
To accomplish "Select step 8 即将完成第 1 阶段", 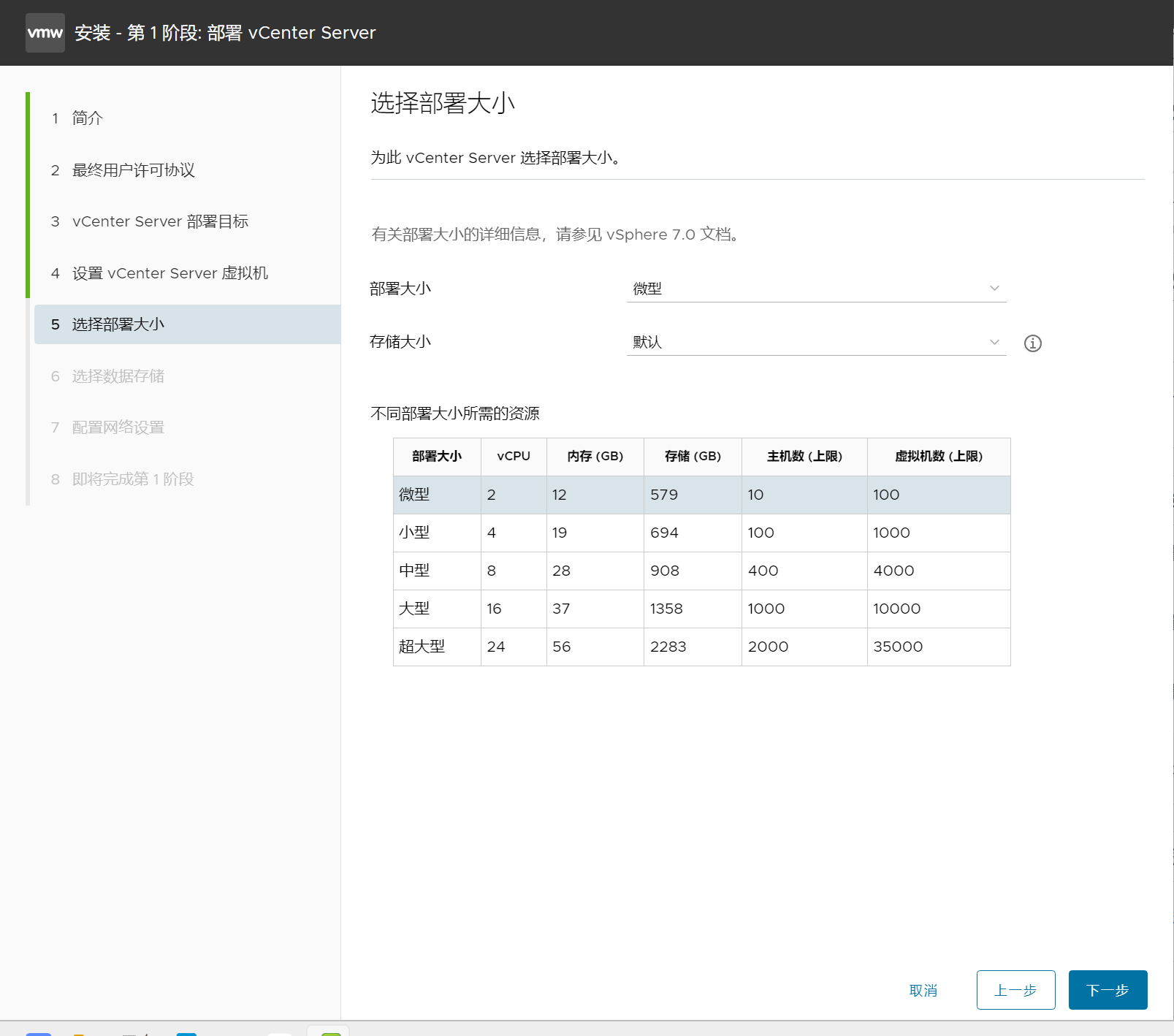I will tap(187, 479).
